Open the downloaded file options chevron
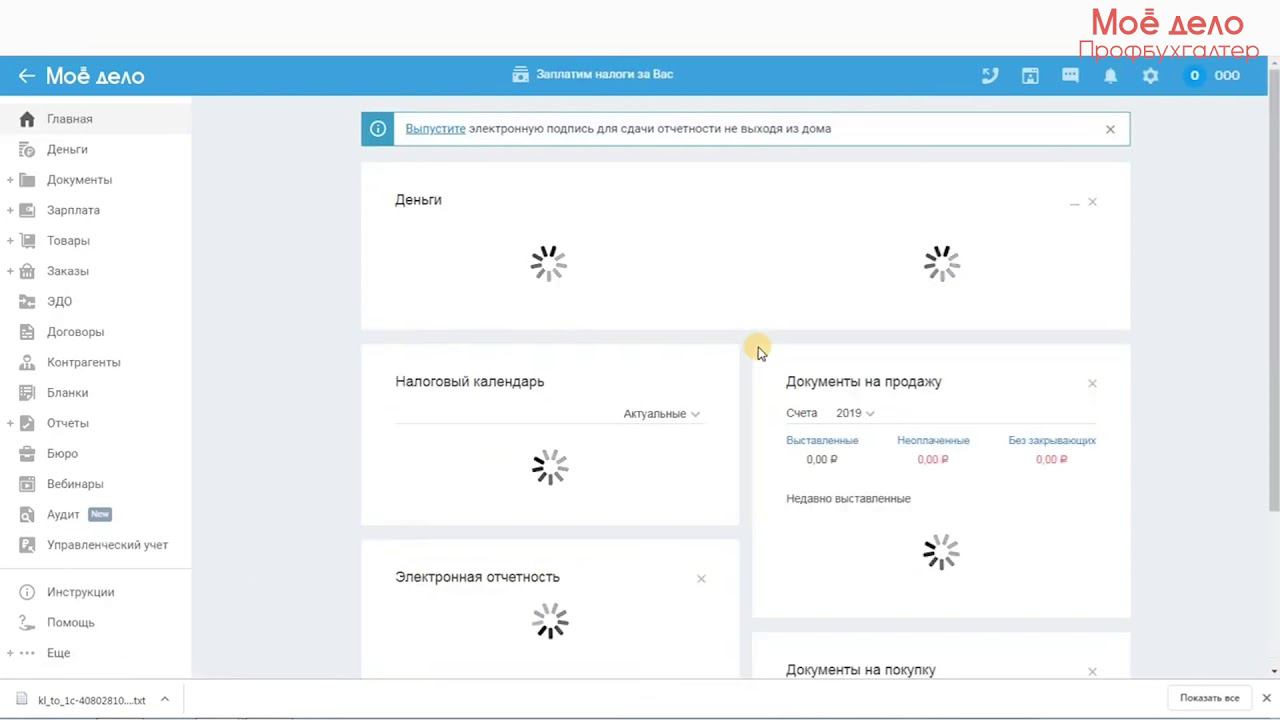 coord(165,700)
